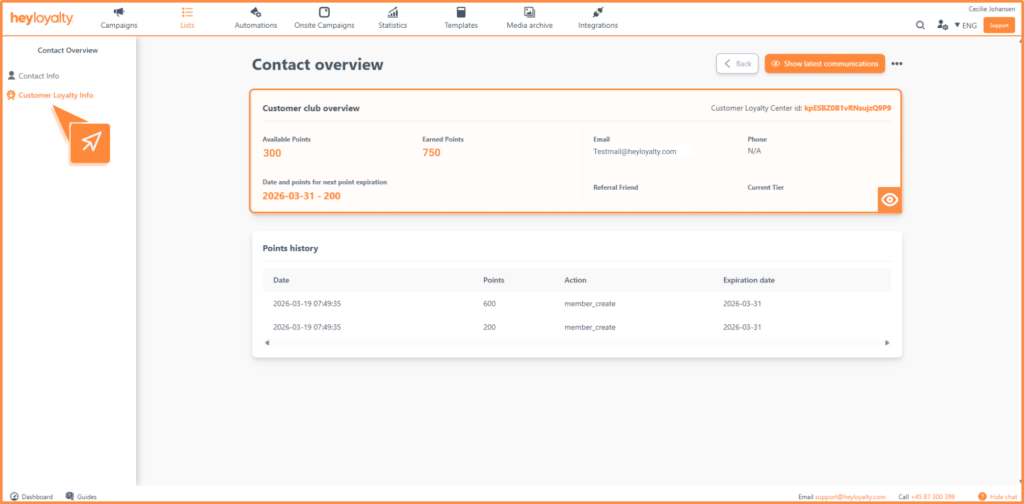Go to Campaigns menu
Image resolution: width=1024 pixels, height=504 pixels.
click(119, 25)
